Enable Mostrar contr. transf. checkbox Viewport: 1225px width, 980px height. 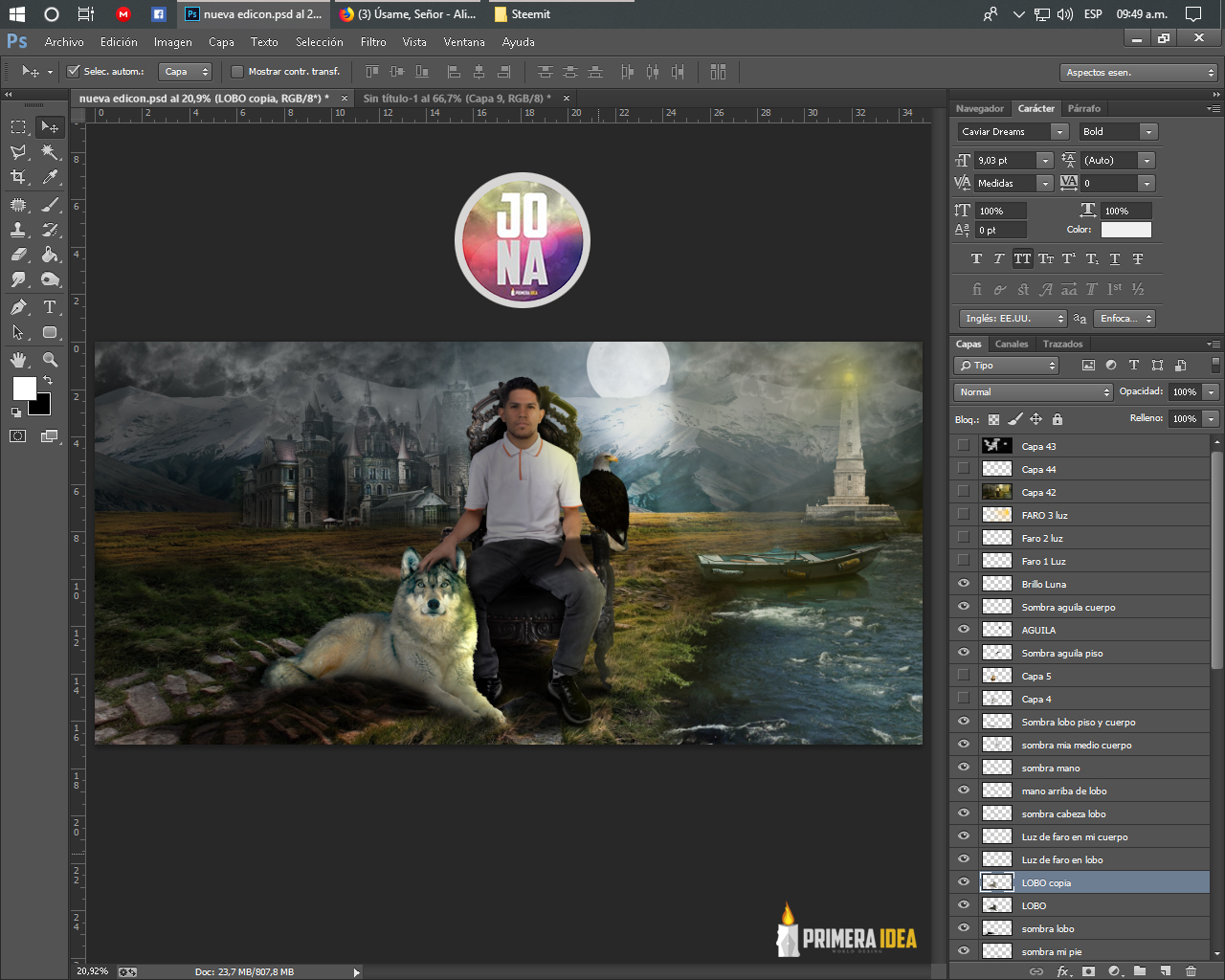[237, 72]
